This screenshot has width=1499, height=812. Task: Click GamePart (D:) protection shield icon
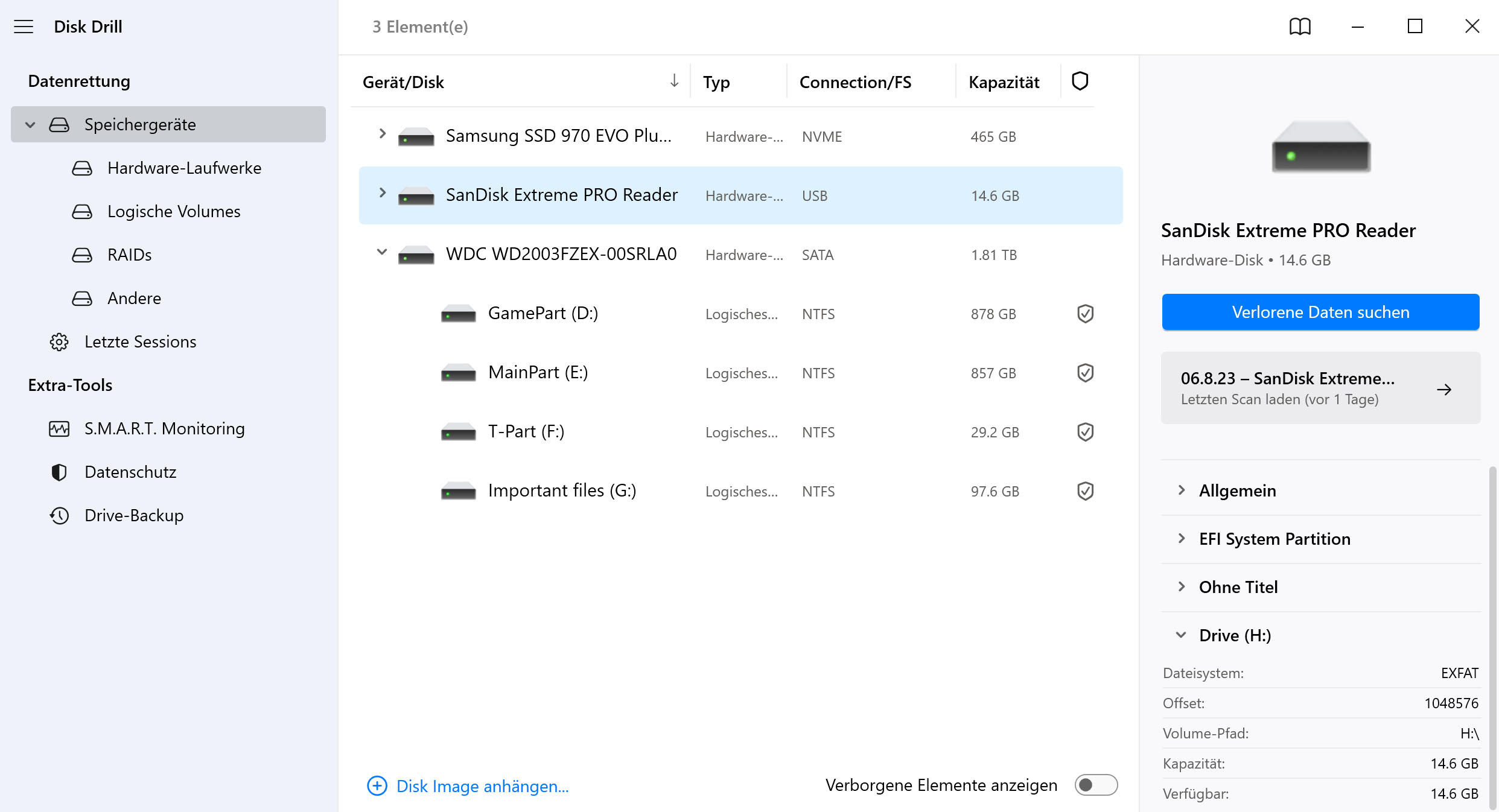(x=1085, y=314)
